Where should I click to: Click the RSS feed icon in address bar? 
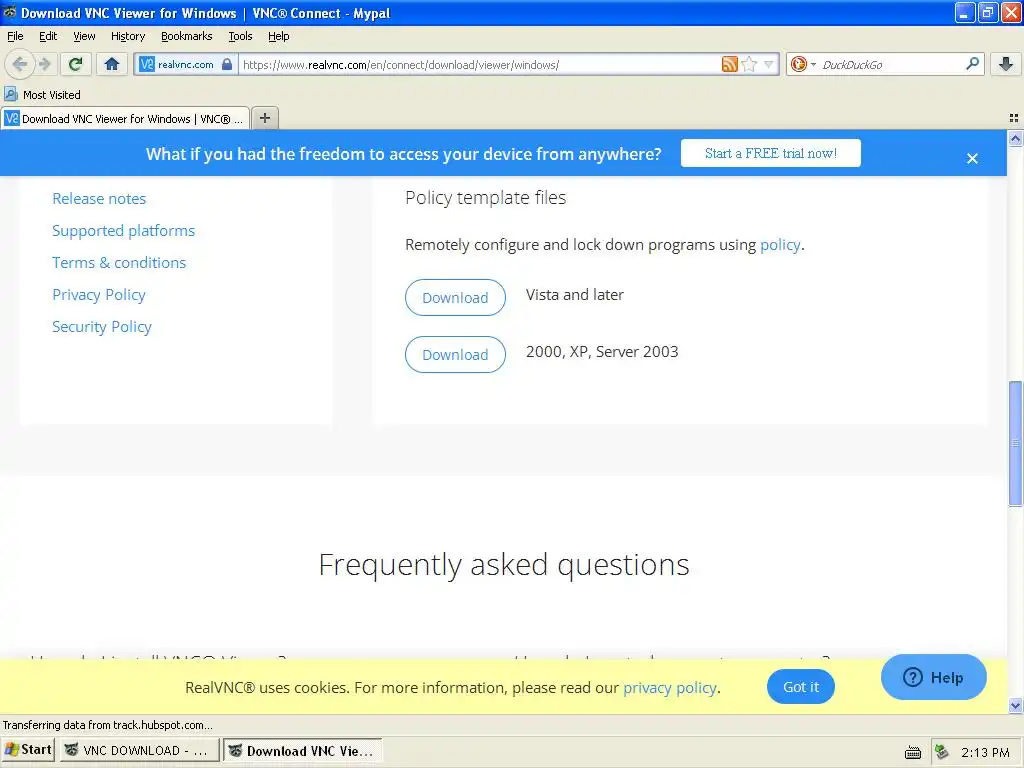point(729,64)
